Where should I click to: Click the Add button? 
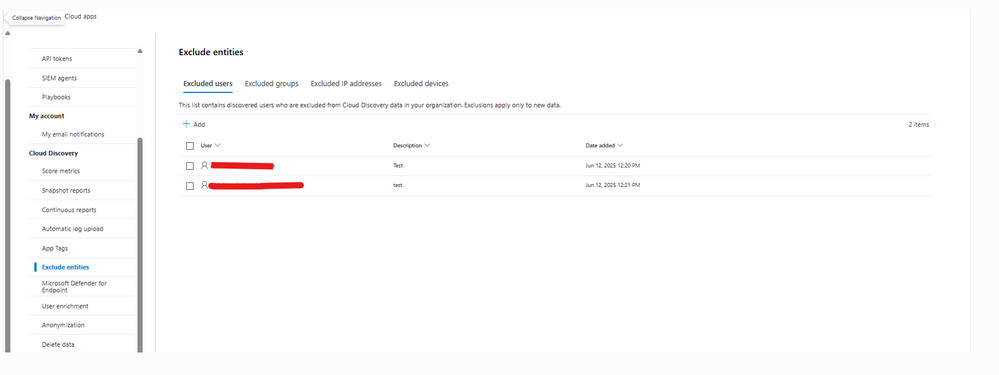click(194, 124)
